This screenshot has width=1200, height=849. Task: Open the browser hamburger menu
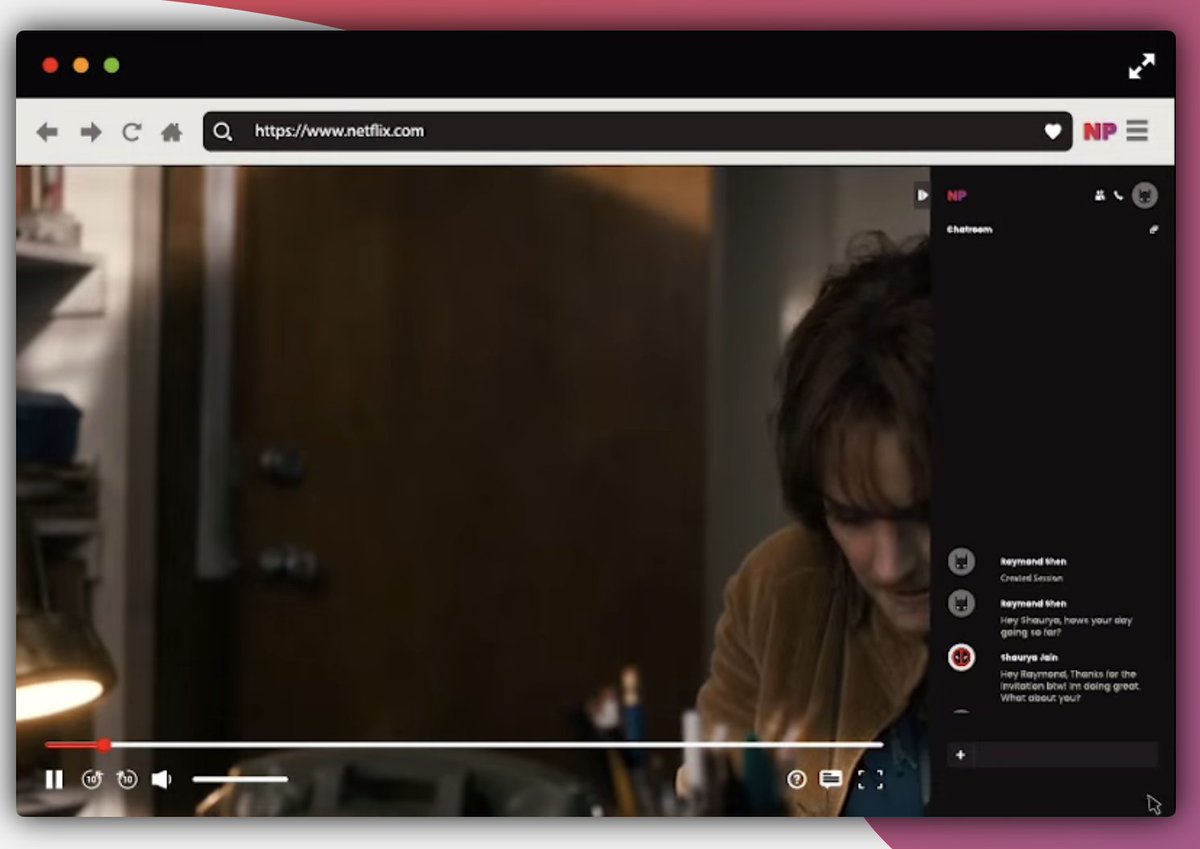click(1137, 131)
